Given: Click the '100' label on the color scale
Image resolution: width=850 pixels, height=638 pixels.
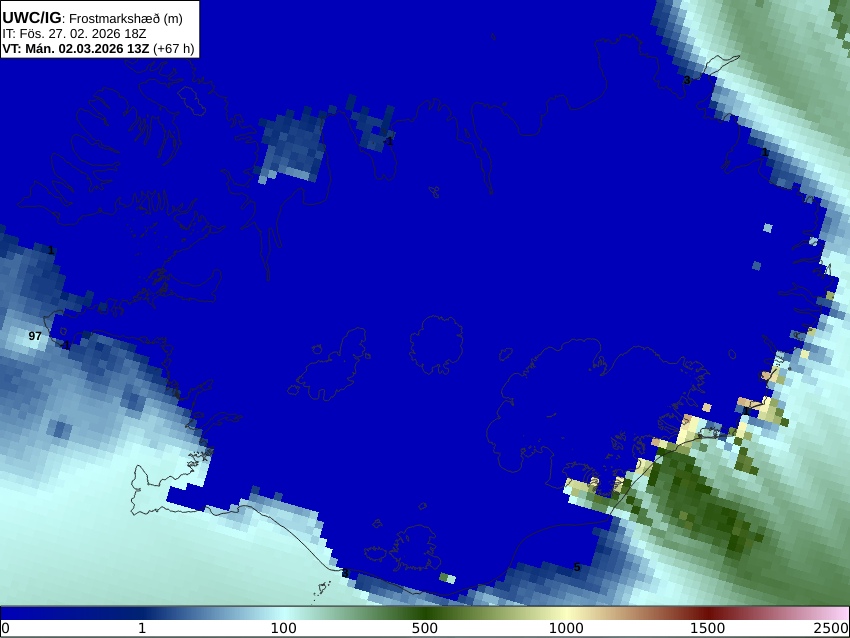Looking at the screenshot, I should tap(284, 629).
